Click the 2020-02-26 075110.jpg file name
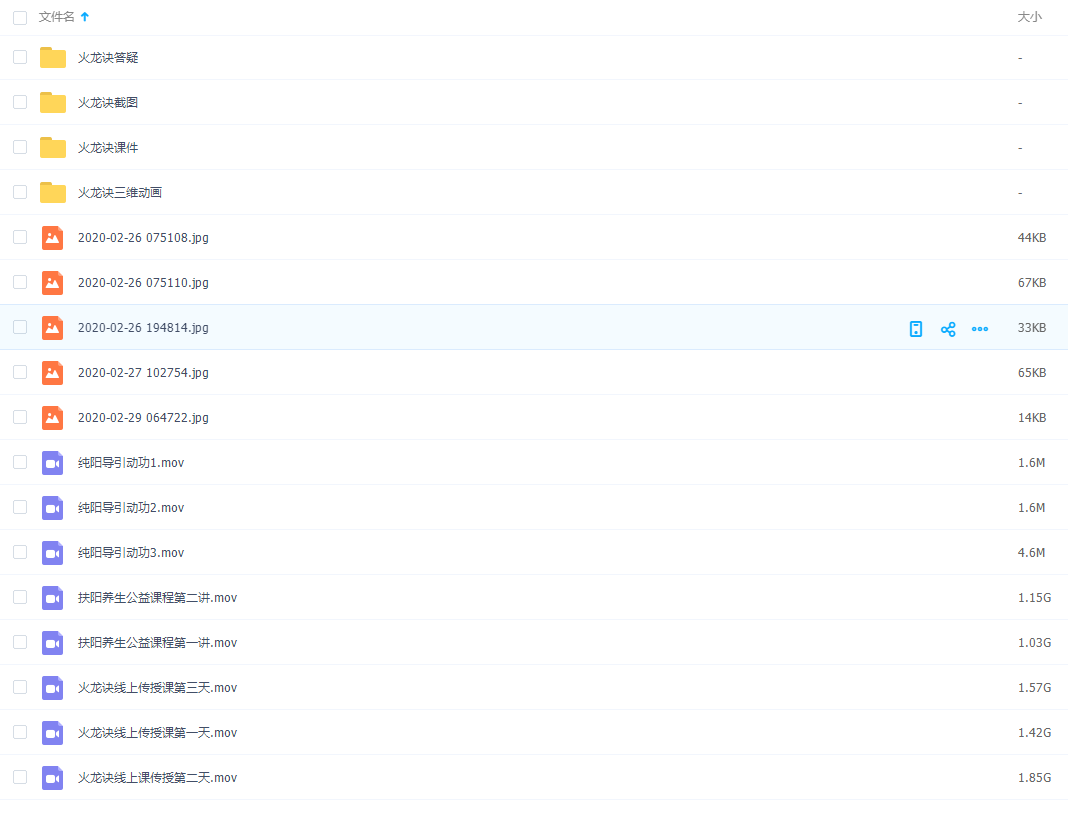Image resolution: width=1068 pixels, height=834 pixels. [x=143, y=283]
